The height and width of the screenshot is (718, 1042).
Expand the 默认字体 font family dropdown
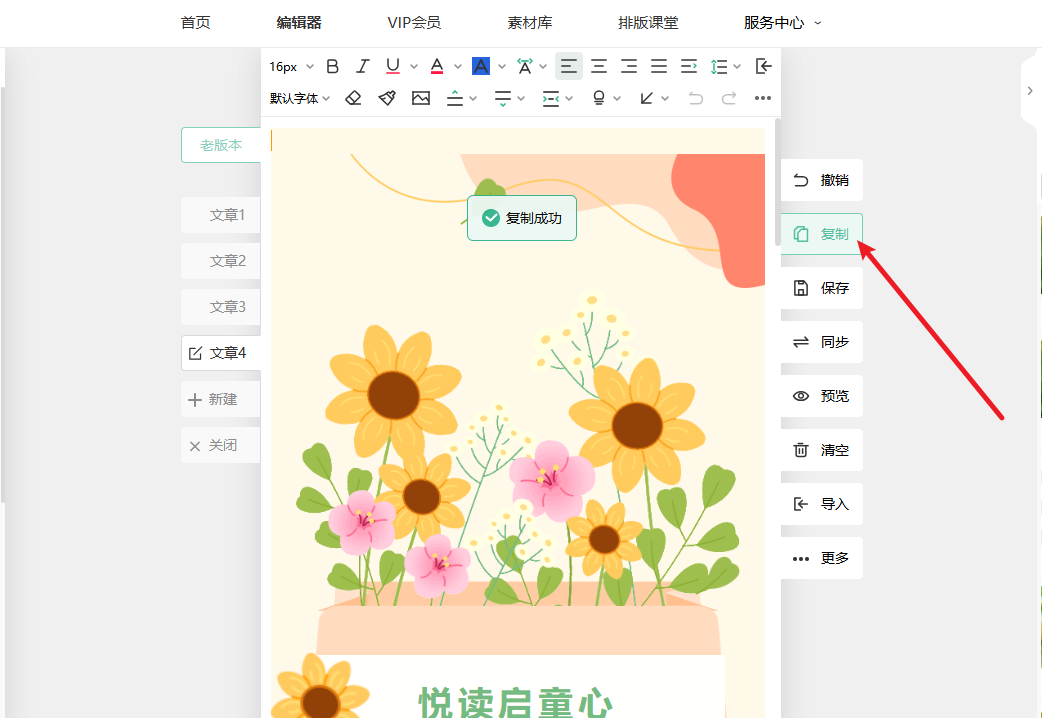pos(300,98)
